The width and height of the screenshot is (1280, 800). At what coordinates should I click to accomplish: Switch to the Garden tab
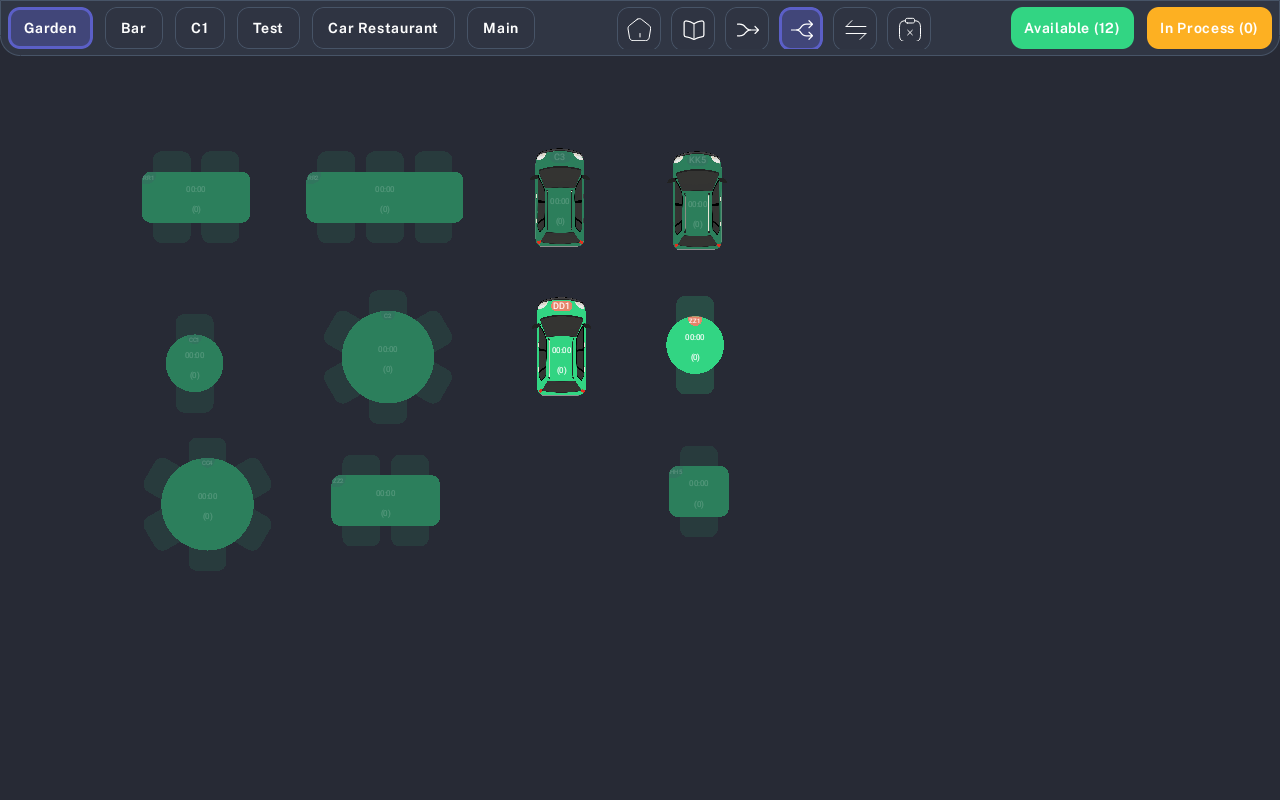[50, 28]
